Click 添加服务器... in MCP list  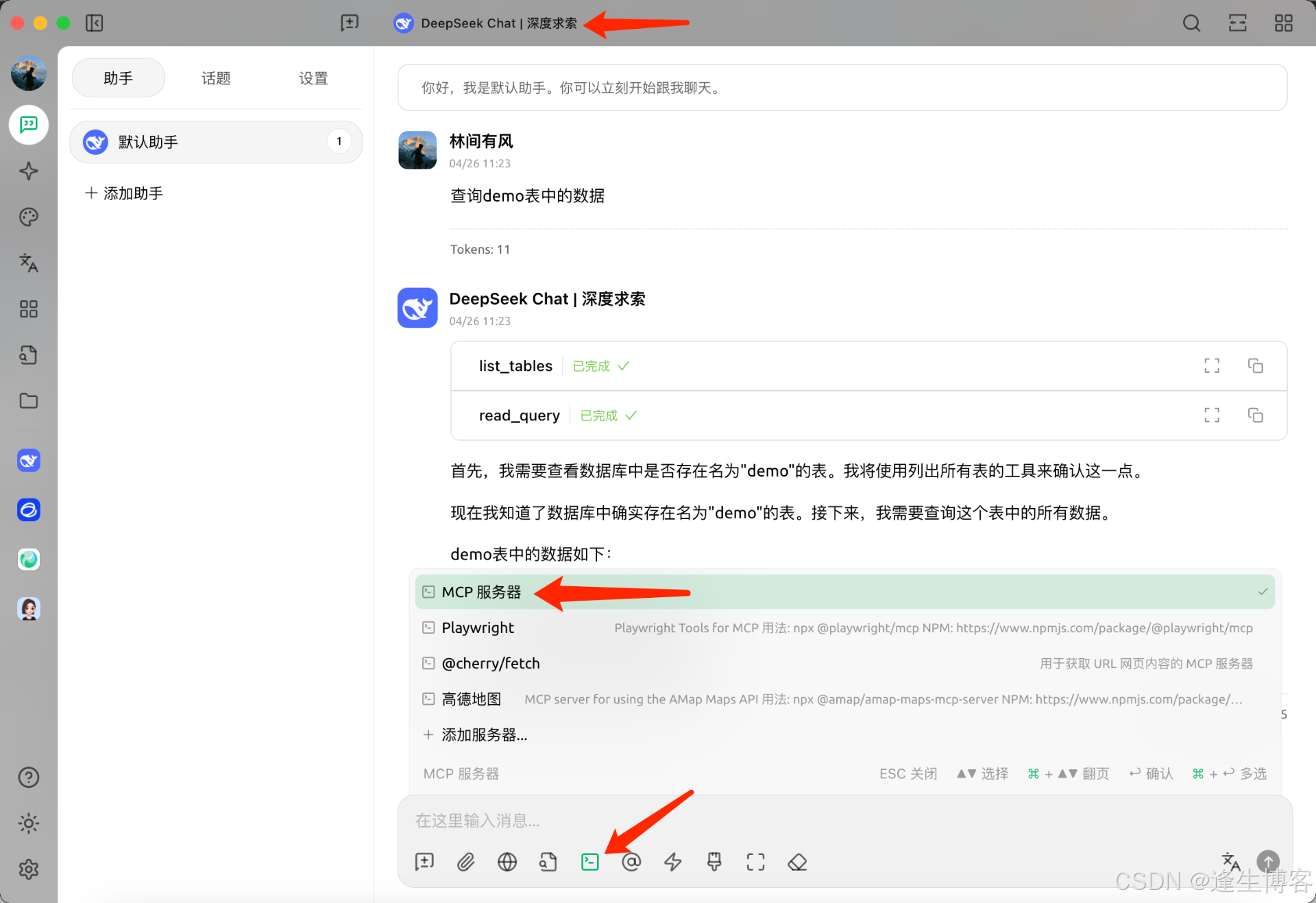coord(484,735)
